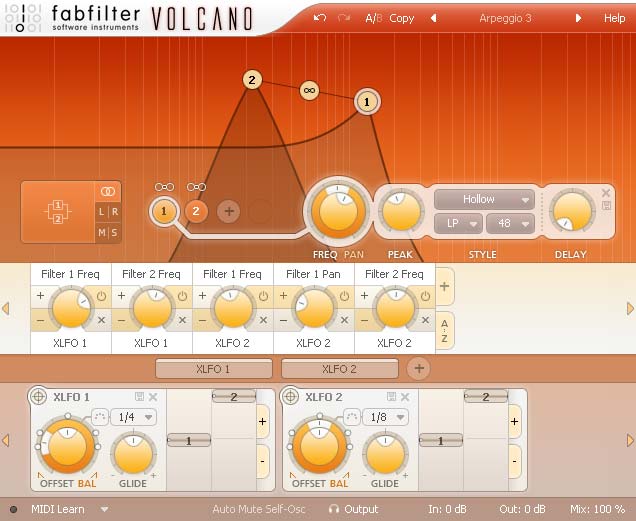Click plus on Filter 1 Pan slot
The width and height of the screenshot is (636, 521).
click(x=283, y=295)
